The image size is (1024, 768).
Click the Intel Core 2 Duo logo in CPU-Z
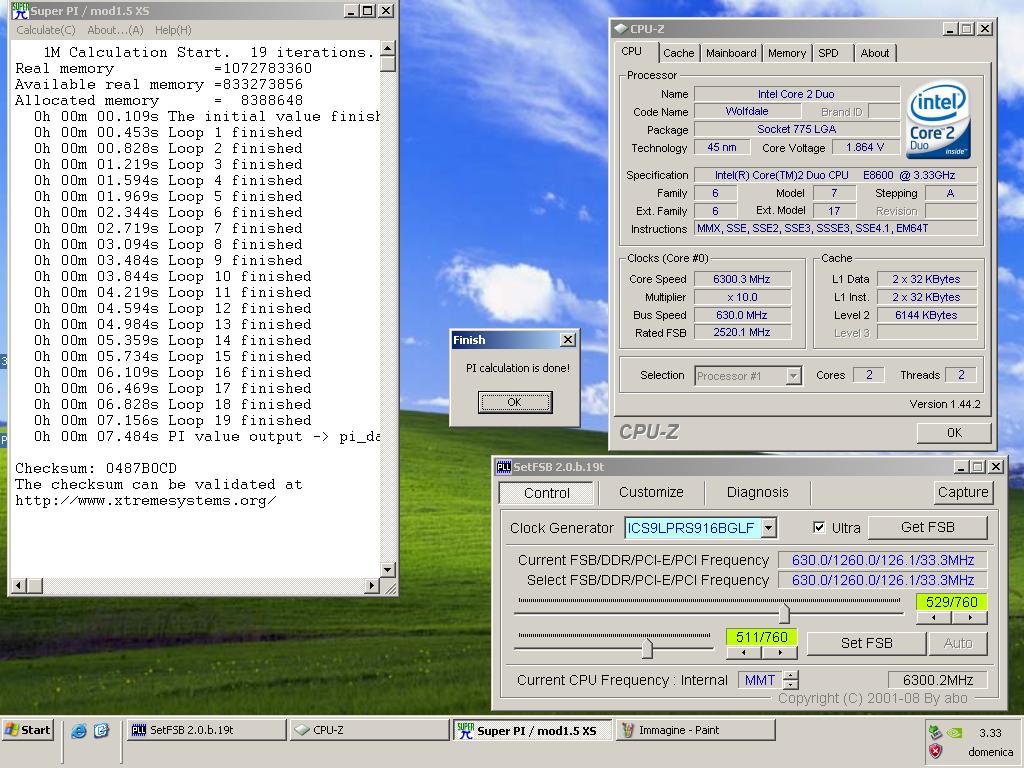(938, 120)
